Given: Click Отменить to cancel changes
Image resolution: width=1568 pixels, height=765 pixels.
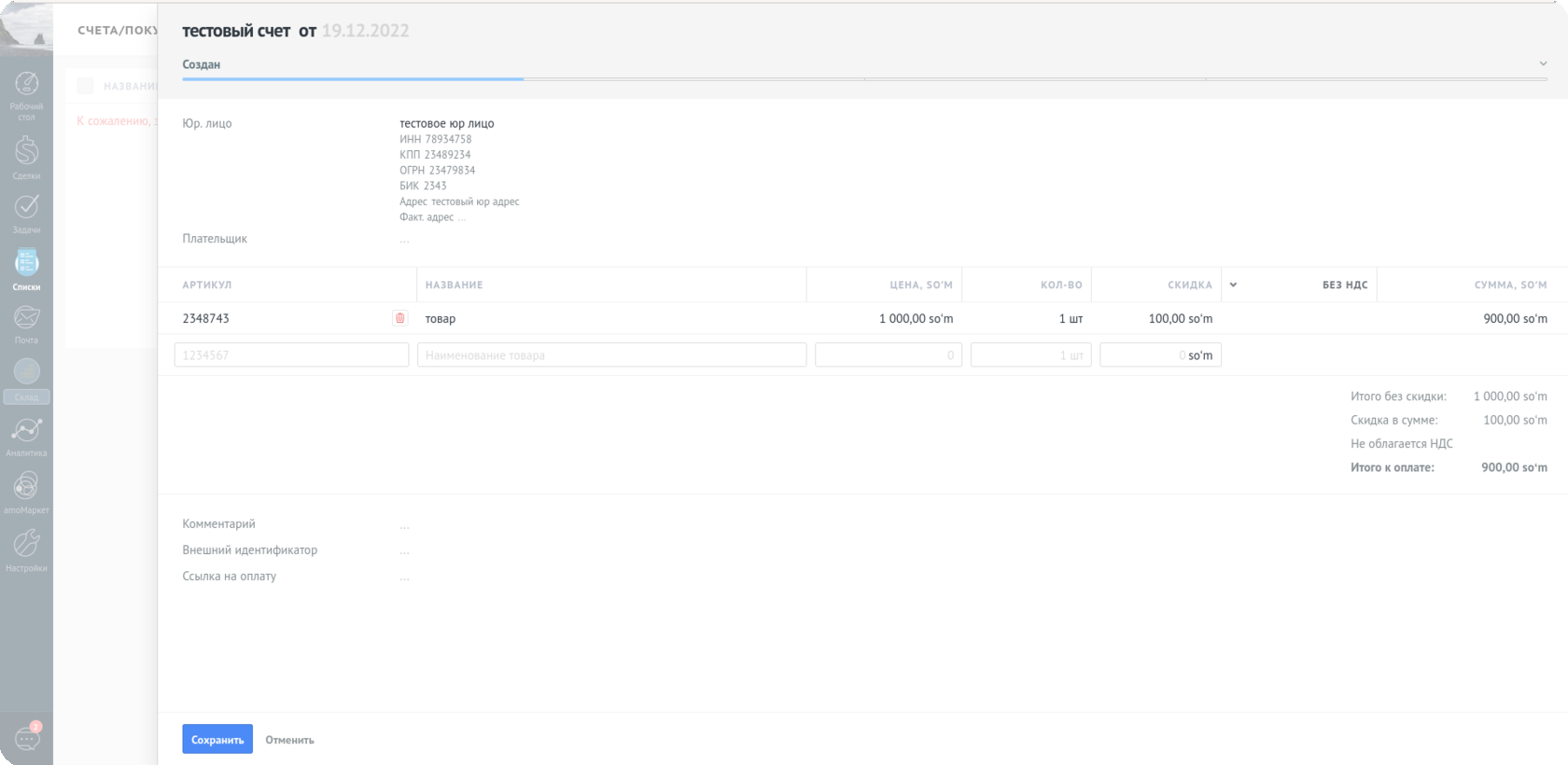Looking at the screenshot, I should pos(289,740).
